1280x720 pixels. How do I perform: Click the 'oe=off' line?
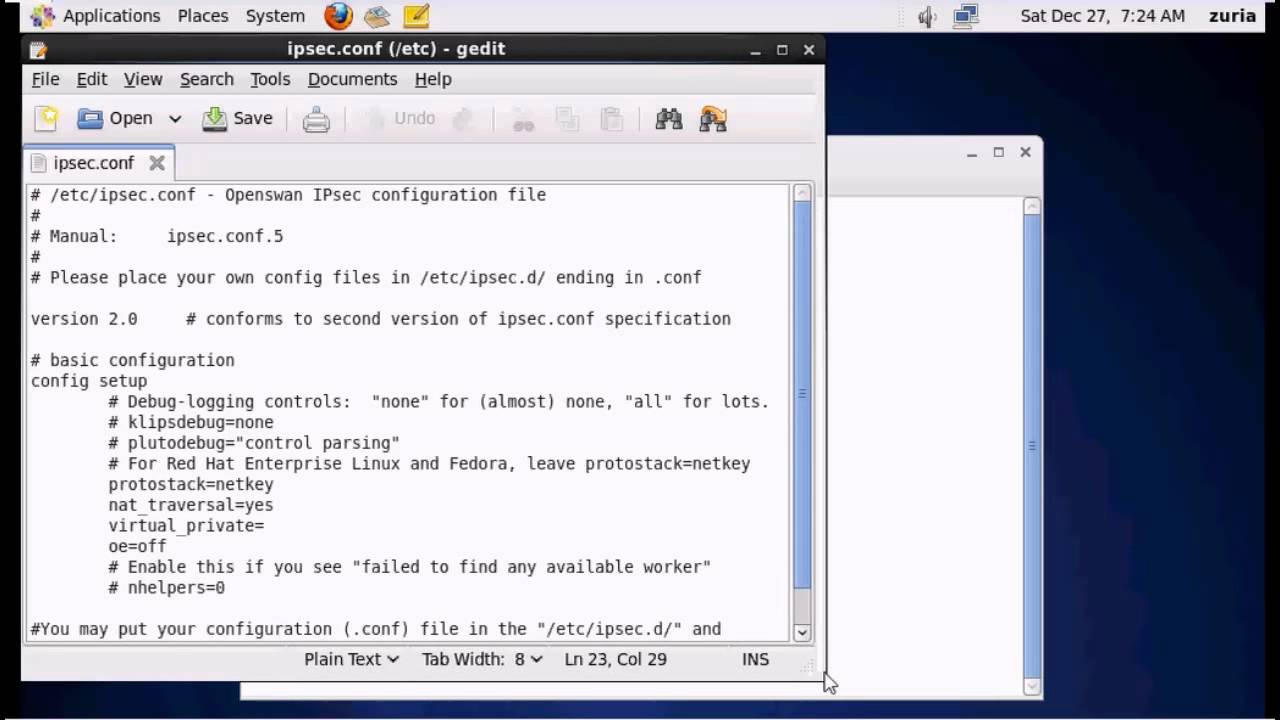pyautogui.click(x=137, y=546)
